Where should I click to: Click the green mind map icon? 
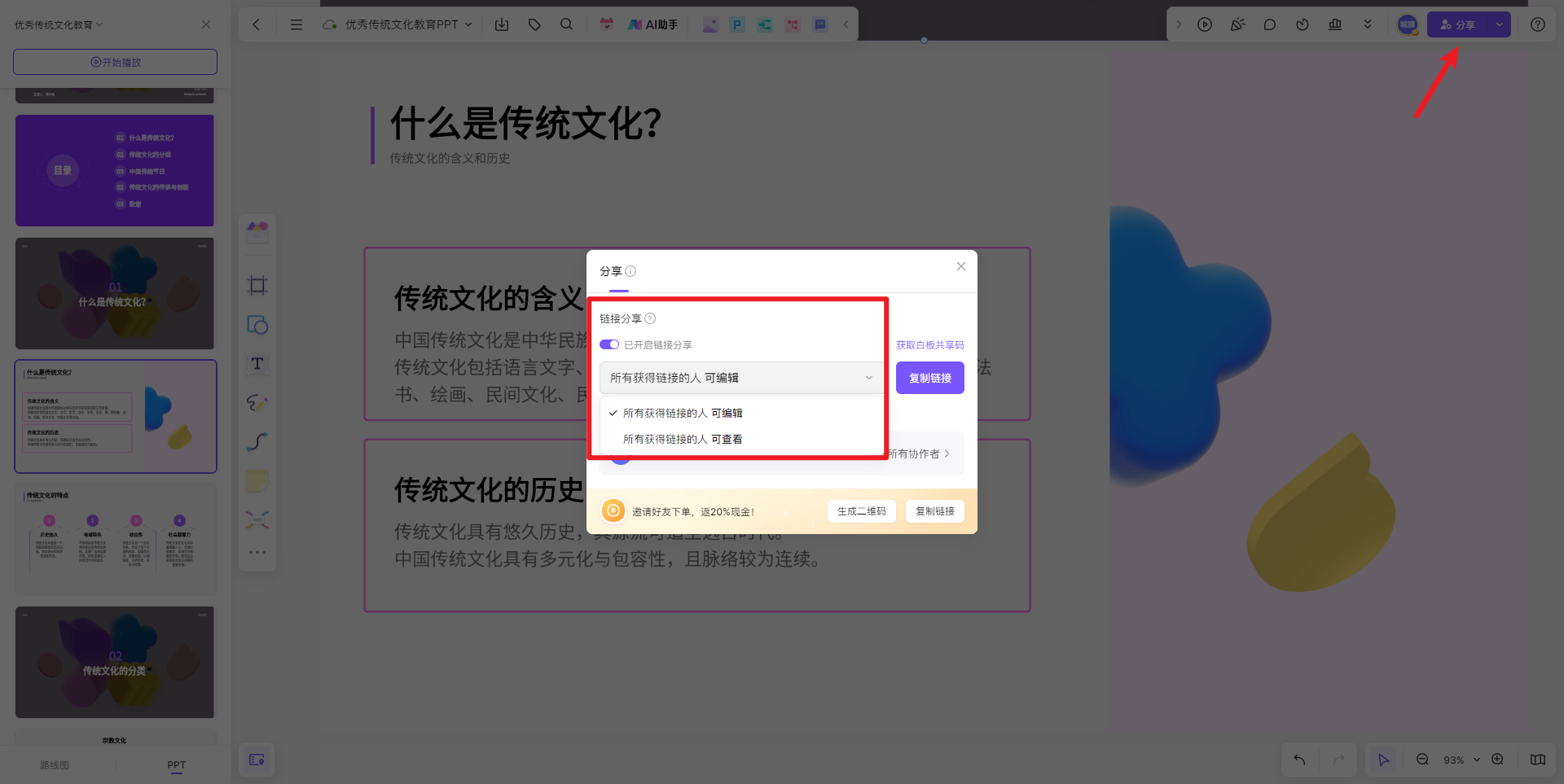pyautogui.click(x=765, y=24)
